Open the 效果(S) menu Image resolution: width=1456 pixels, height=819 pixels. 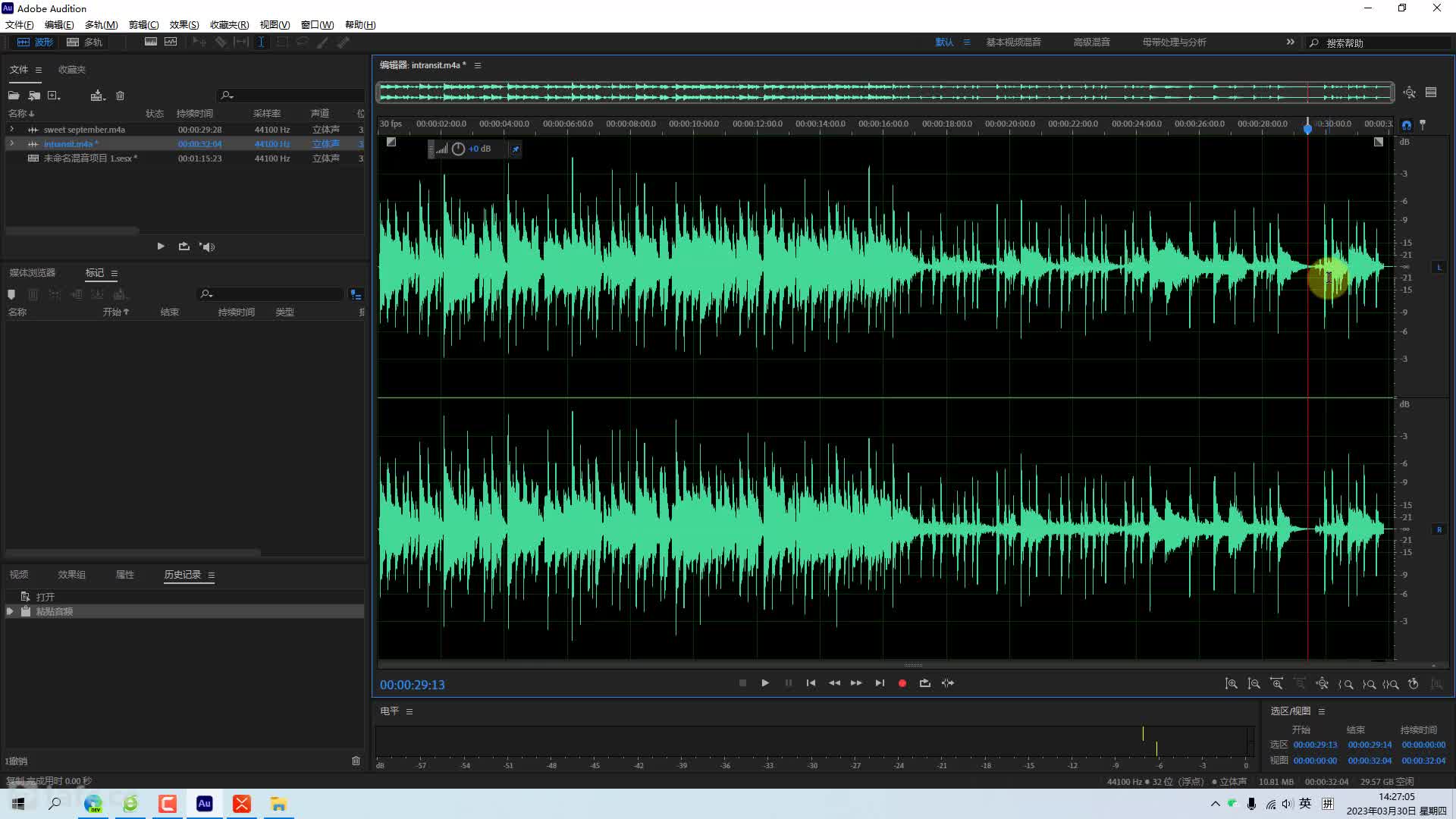[x=184, y=24]
